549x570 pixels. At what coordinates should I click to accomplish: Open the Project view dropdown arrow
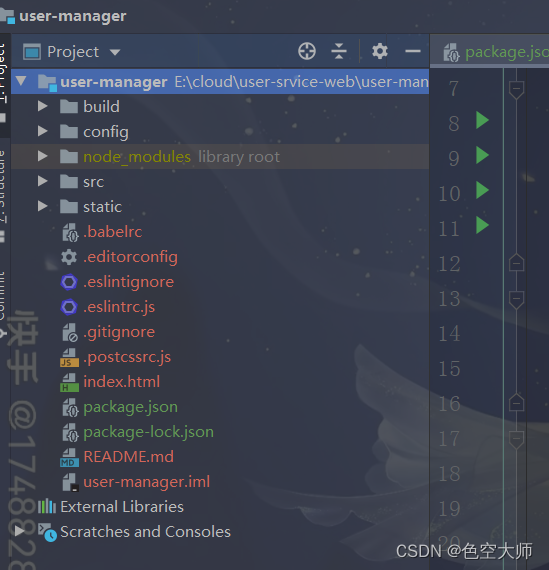pos(115,52)
